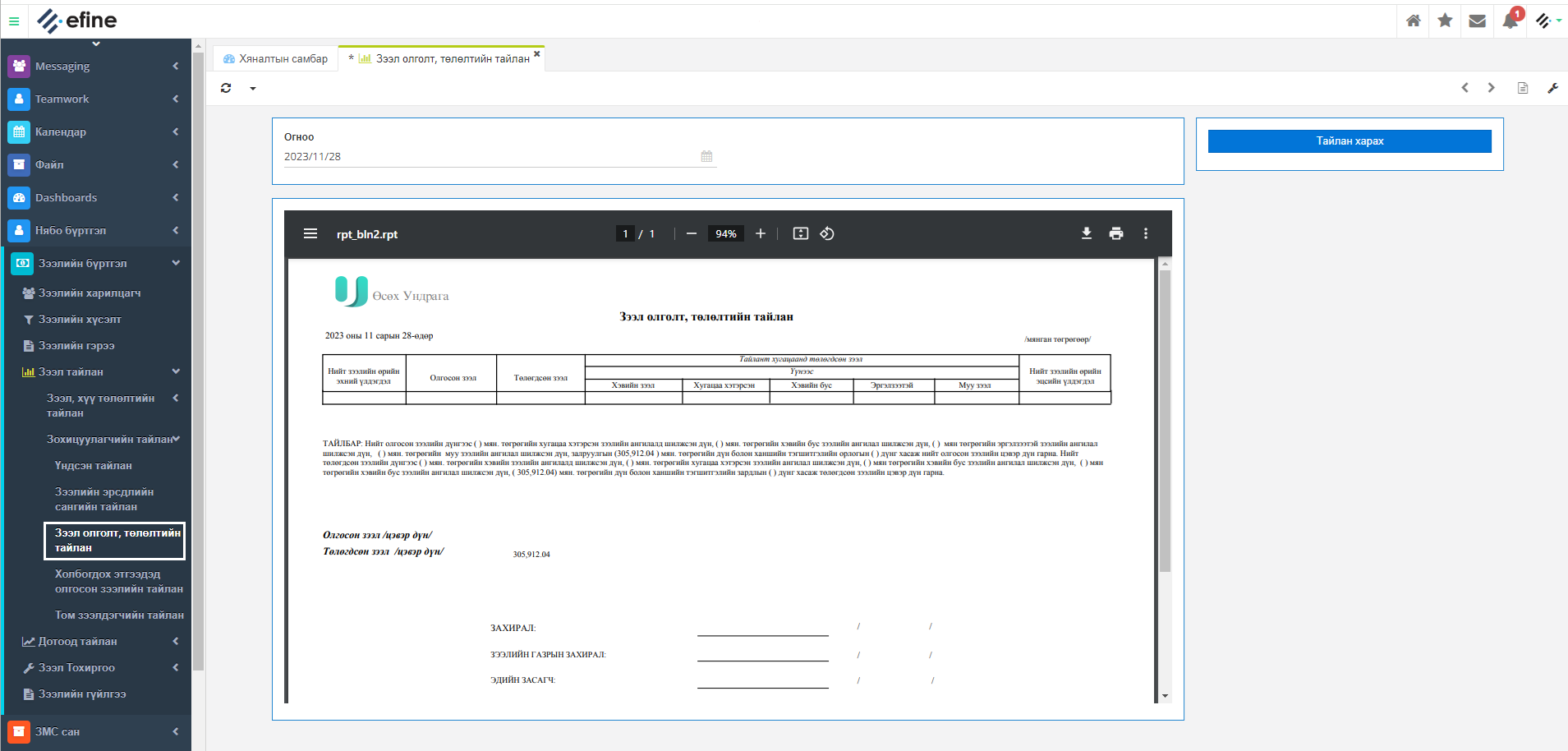Collapse the Зээлийн бүртгэл menu chevron
The height and width of the screenshot is (751, 1568).
176,263
